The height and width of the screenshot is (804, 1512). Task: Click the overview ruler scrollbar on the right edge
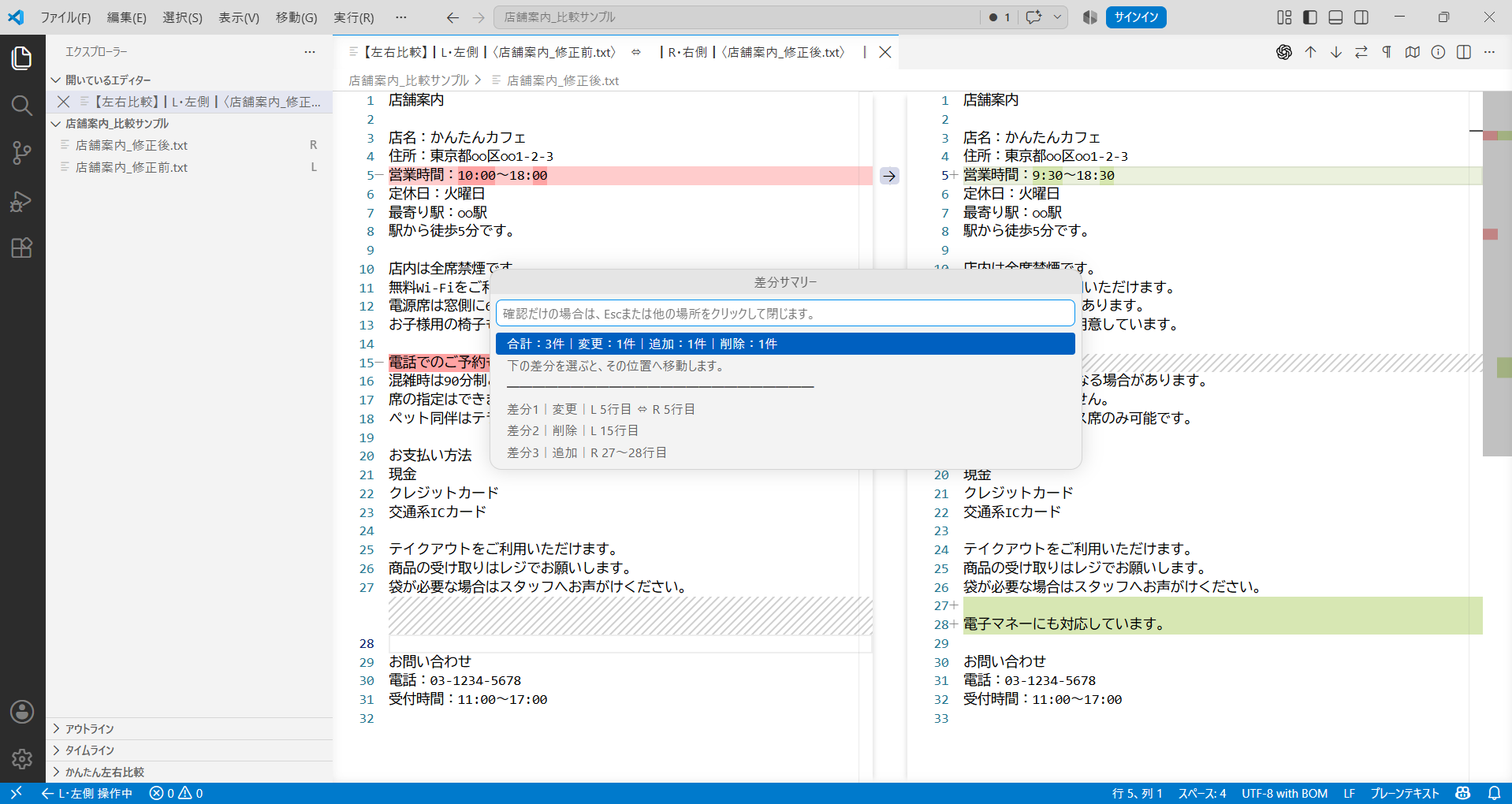(1497, 274)
